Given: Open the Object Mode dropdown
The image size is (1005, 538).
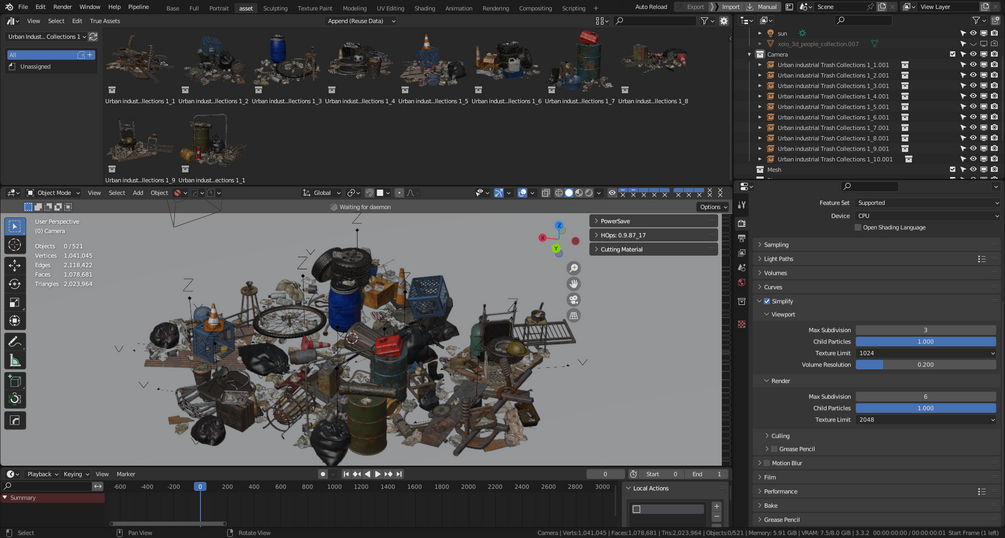Looking at the screenshot, I should 54,192.
